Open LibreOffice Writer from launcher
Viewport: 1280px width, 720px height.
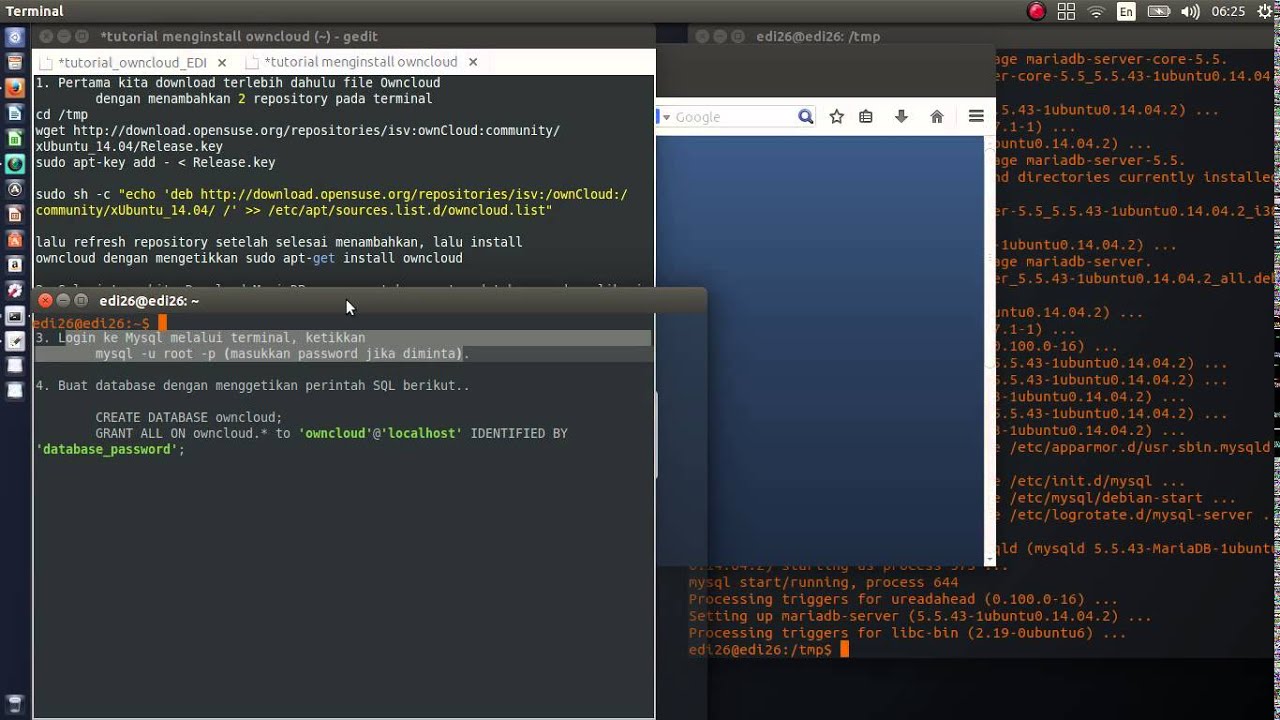pyautogui.click(x=14, y=113)
